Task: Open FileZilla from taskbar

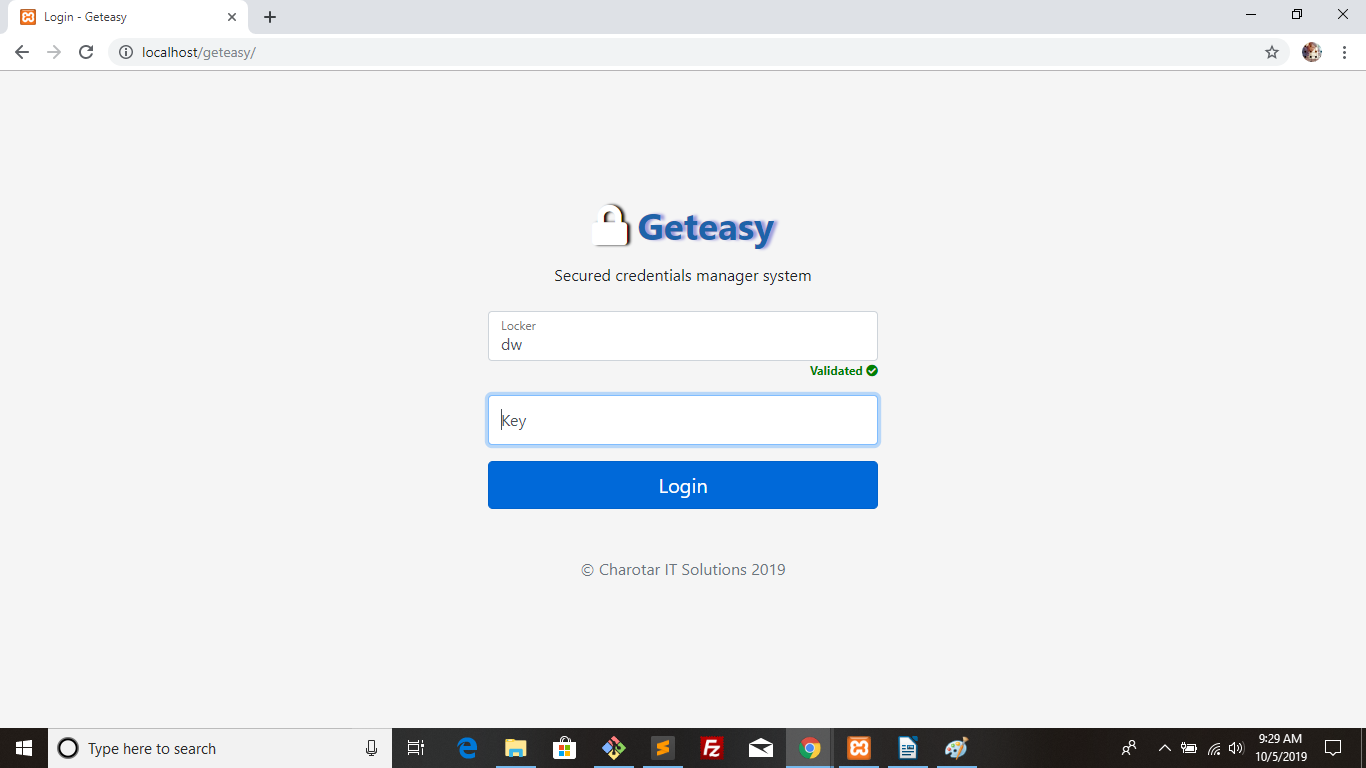Action: pyautogui.click(x=711, y=748)
